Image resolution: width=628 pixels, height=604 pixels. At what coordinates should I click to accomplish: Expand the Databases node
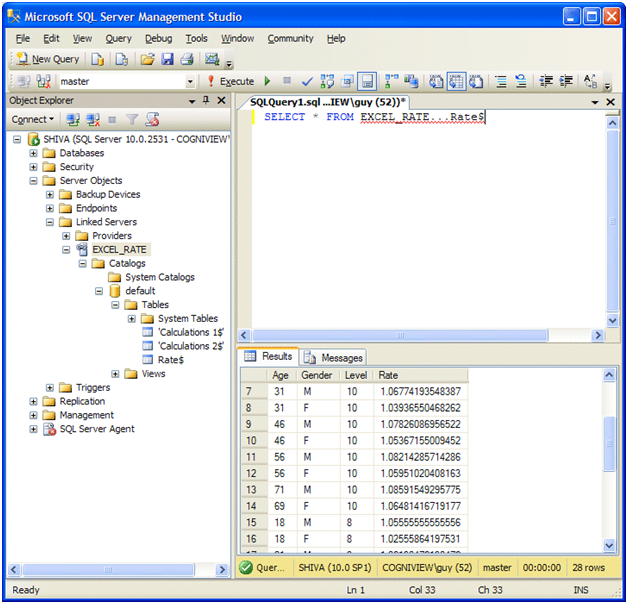[33, 153]
